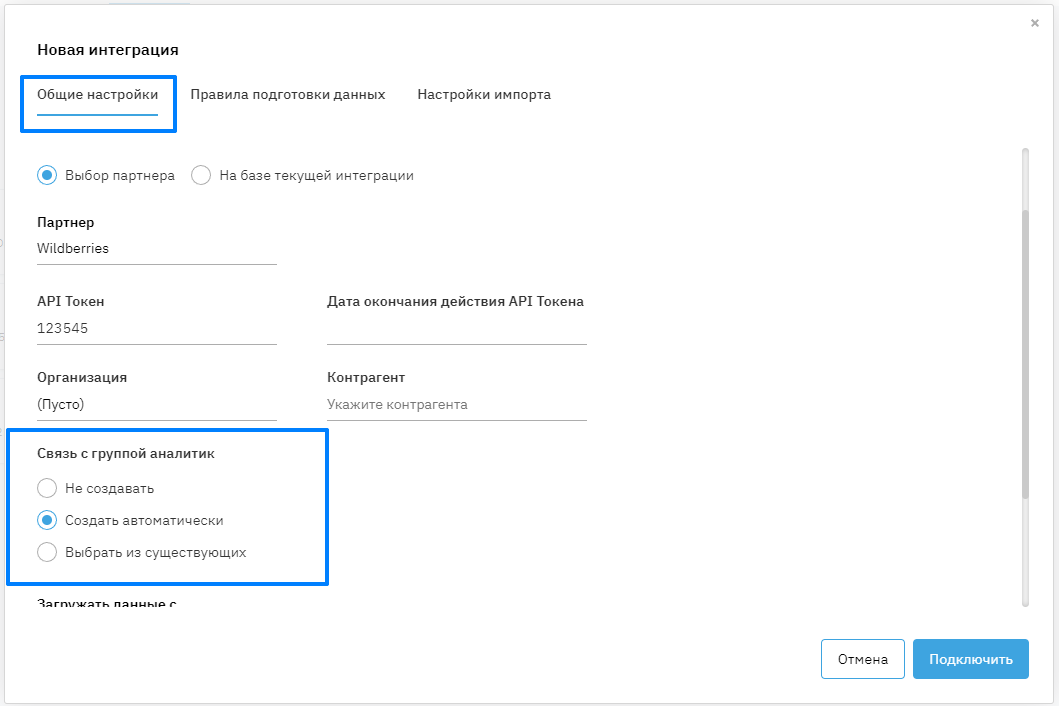Pick Создать автоматически radio option
The width and height of the screenshot is (1059, 706).
(x=47, y=521)
